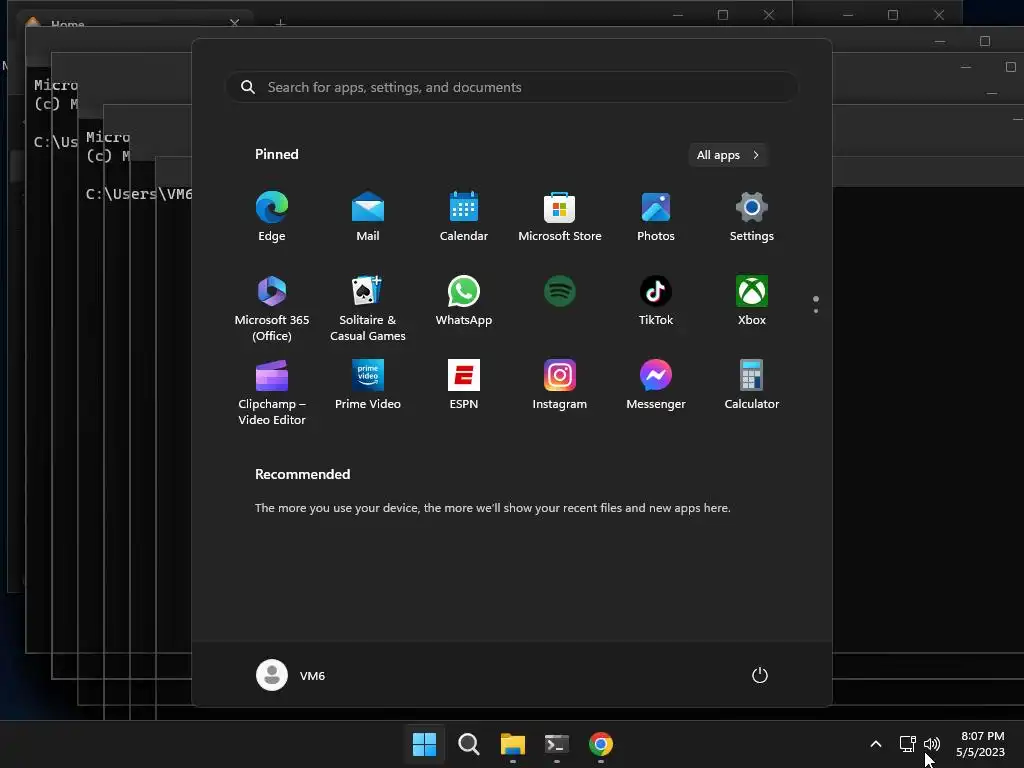Viewport: 1024px width, 768px height.
Task: Open Settings from pinned apps
Action: 752,217
